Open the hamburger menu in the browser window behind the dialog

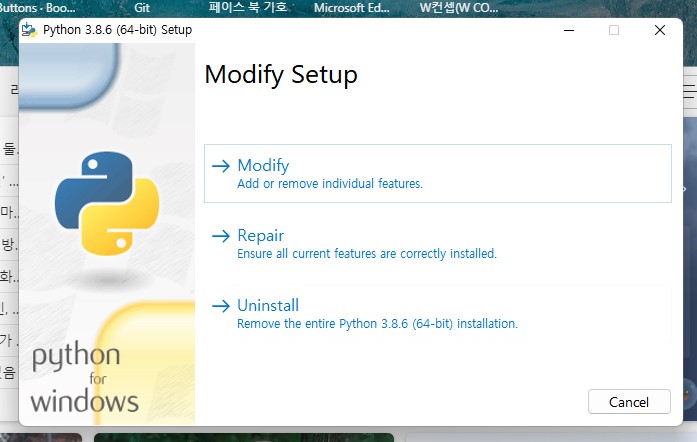[x=690, y=91]
